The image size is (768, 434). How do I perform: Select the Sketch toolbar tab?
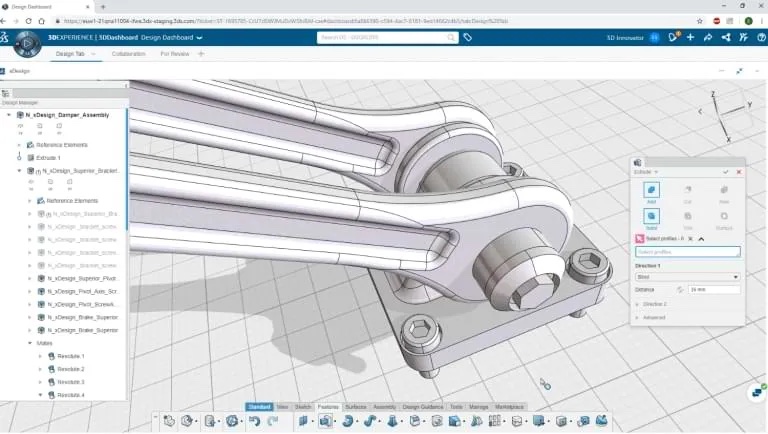(303, 407)
